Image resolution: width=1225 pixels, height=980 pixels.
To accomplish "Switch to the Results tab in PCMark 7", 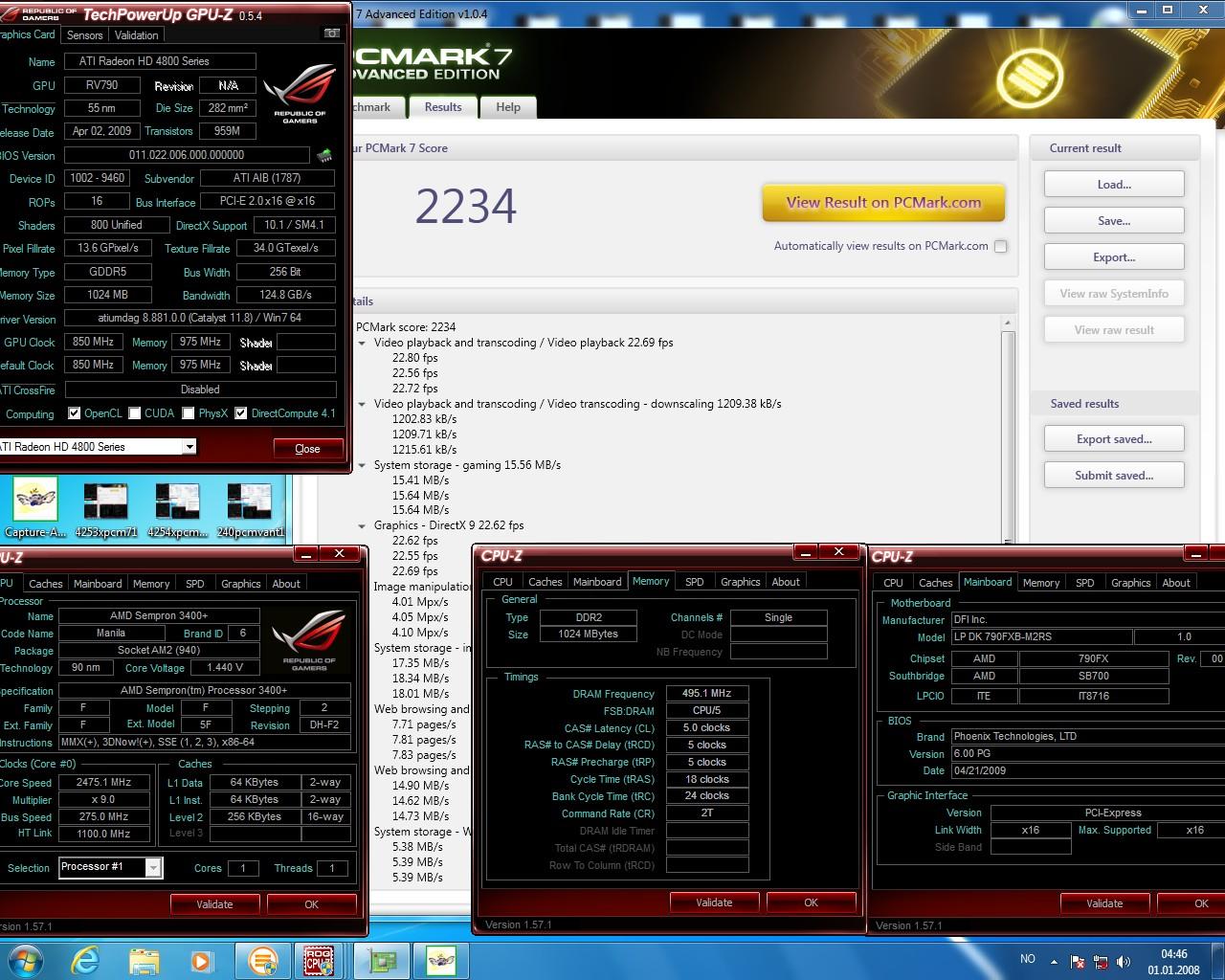I will pos(443,107).
